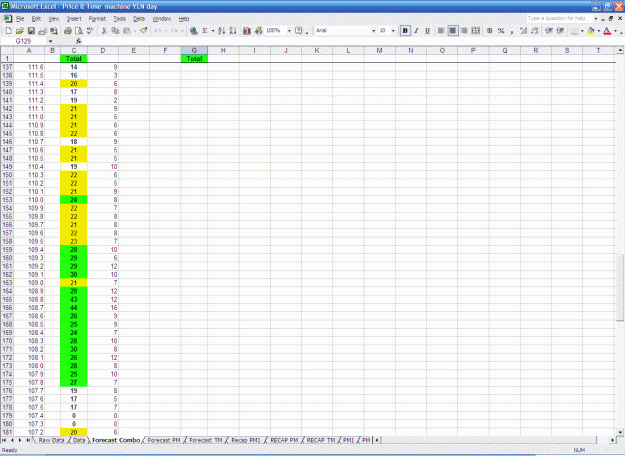The width and height of the screenshot is (625, 456).
Task: Select column C header
Action: pos(74,50)
